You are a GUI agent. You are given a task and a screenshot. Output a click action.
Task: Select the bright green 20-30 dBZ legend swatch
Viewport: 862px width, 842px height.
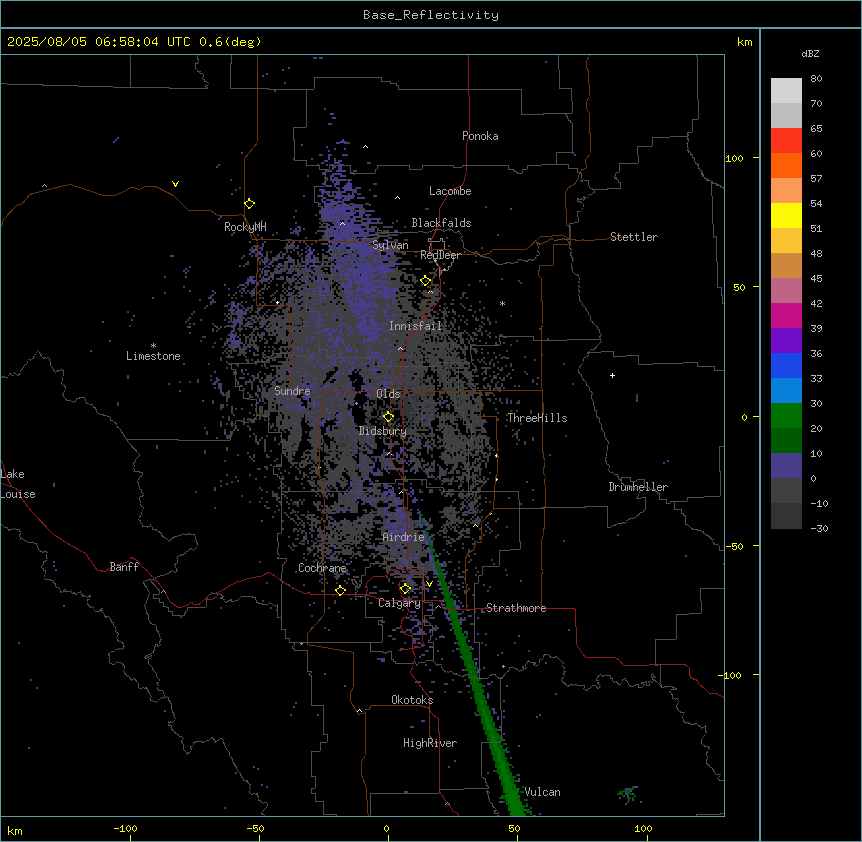(x=786, y=416)
